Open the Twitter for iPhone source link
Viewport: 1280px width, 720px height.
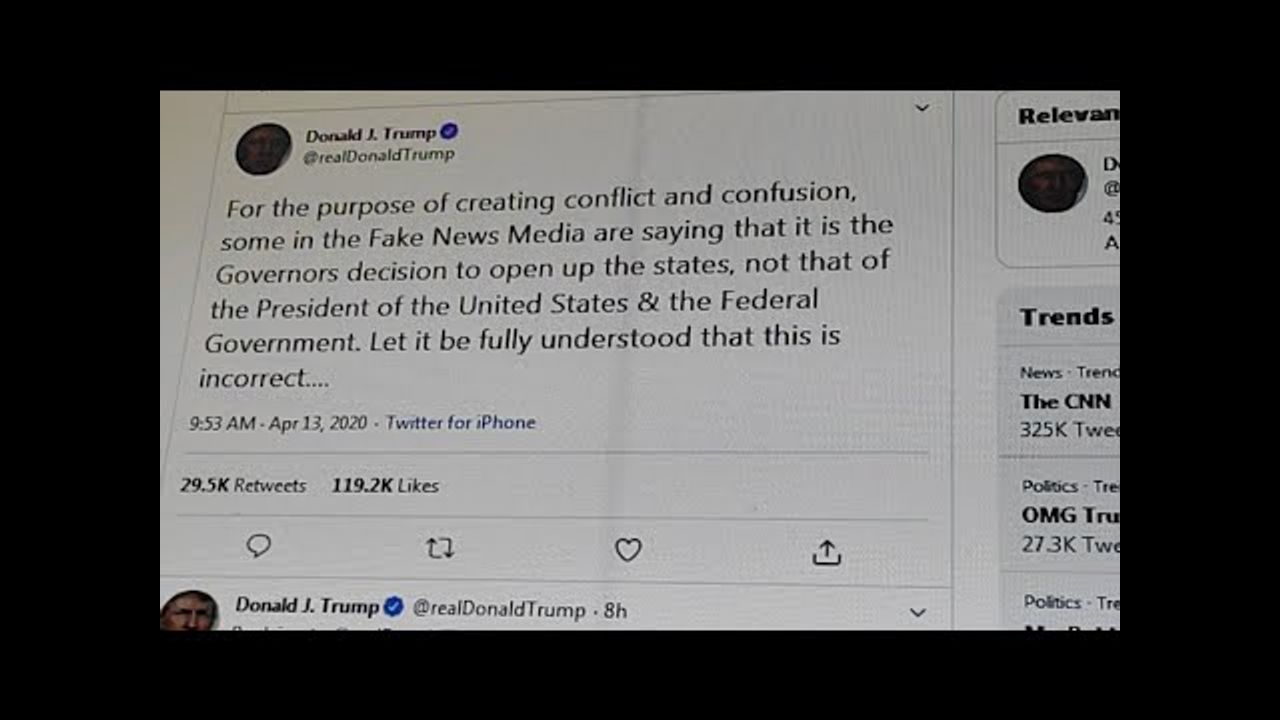[460, 422]
